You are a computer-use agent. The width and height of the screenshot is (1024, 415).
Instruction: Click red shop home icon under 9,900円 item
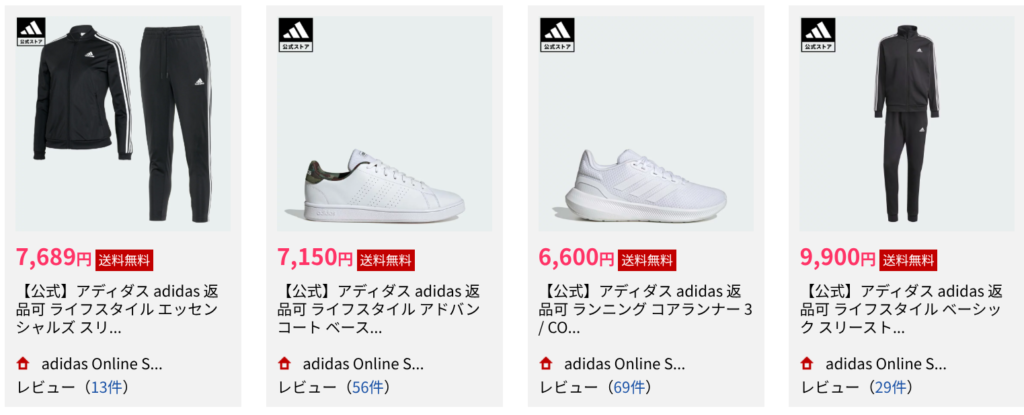coord(807,363)
